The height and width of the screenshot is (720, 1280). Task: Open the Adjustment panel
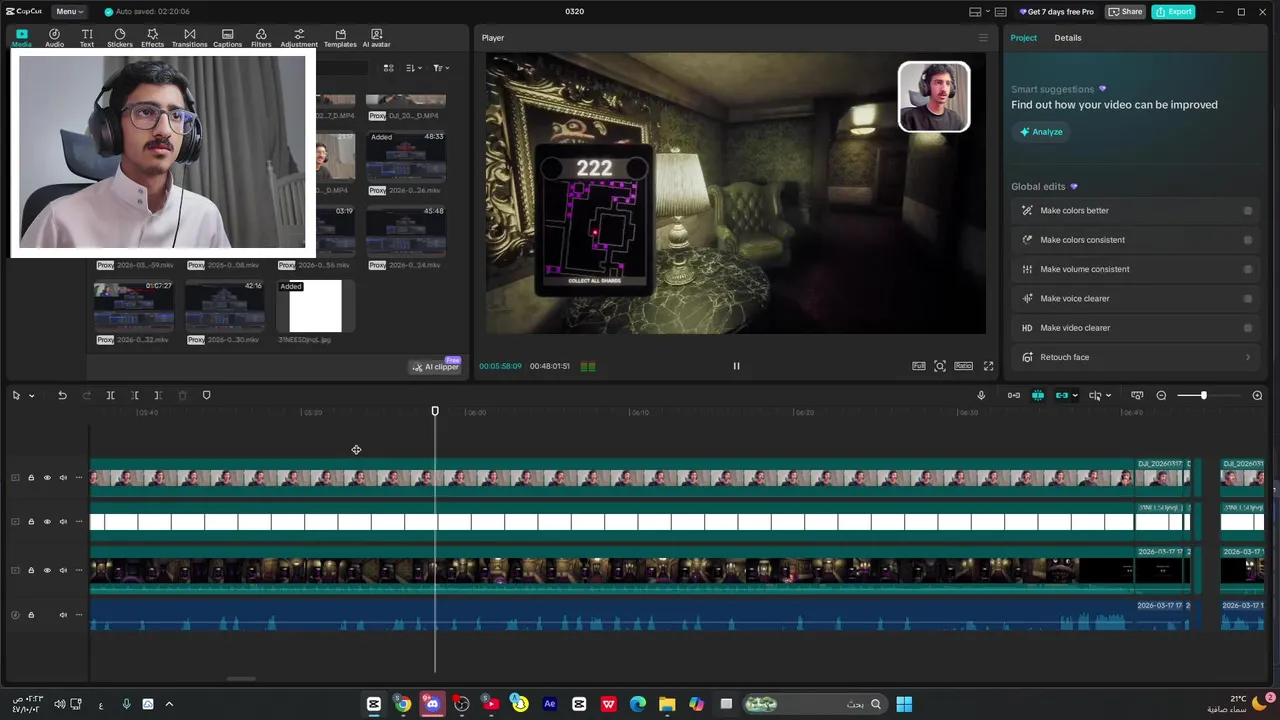(x=298, y=38)
